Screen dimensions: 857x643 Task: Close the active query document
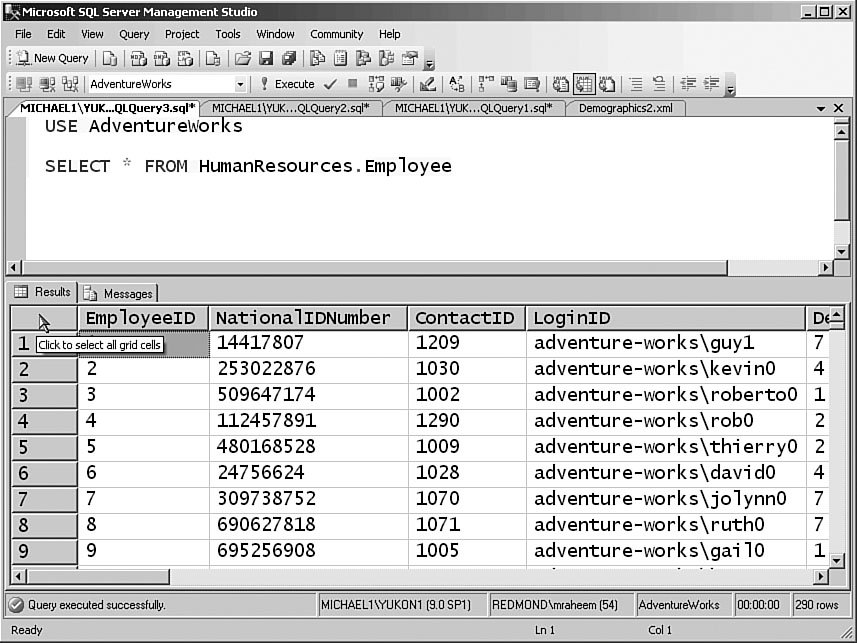[x=838, y=108]
